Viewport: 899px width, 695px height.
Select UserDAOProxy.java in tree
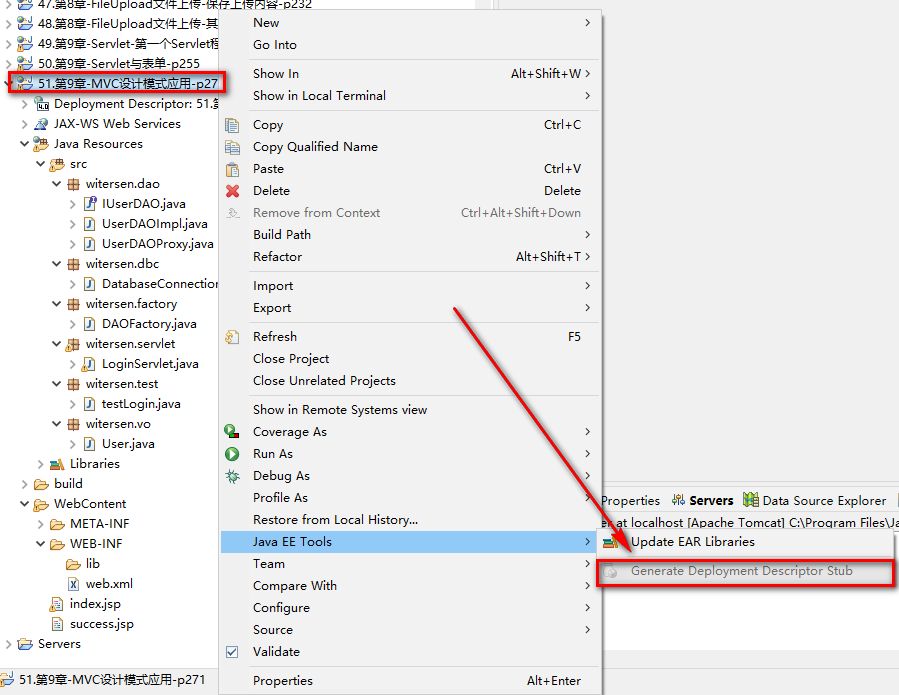[x=158, y=244]
